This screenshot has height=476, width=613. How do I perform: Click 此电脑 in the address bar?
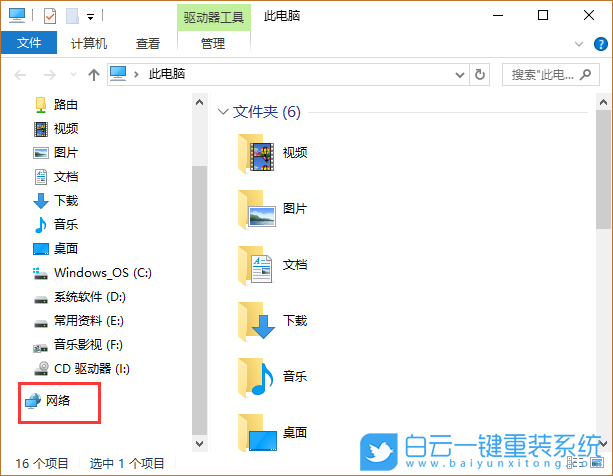pyautogui.click(x=167, y=74)
